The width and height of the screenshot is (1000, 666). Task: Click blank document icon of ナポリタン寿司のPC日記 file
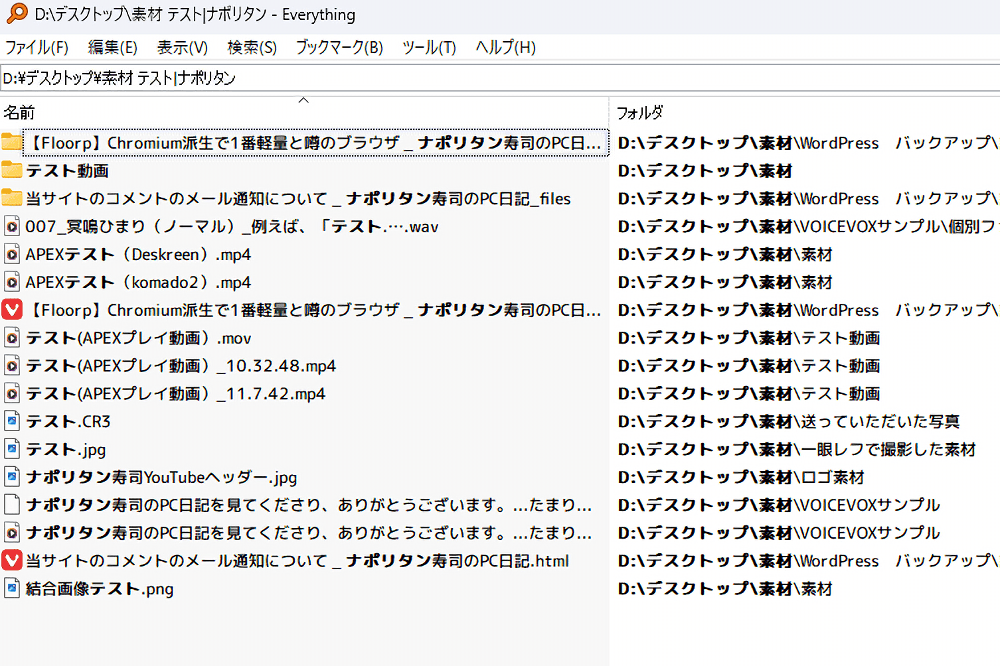point(11,505)
